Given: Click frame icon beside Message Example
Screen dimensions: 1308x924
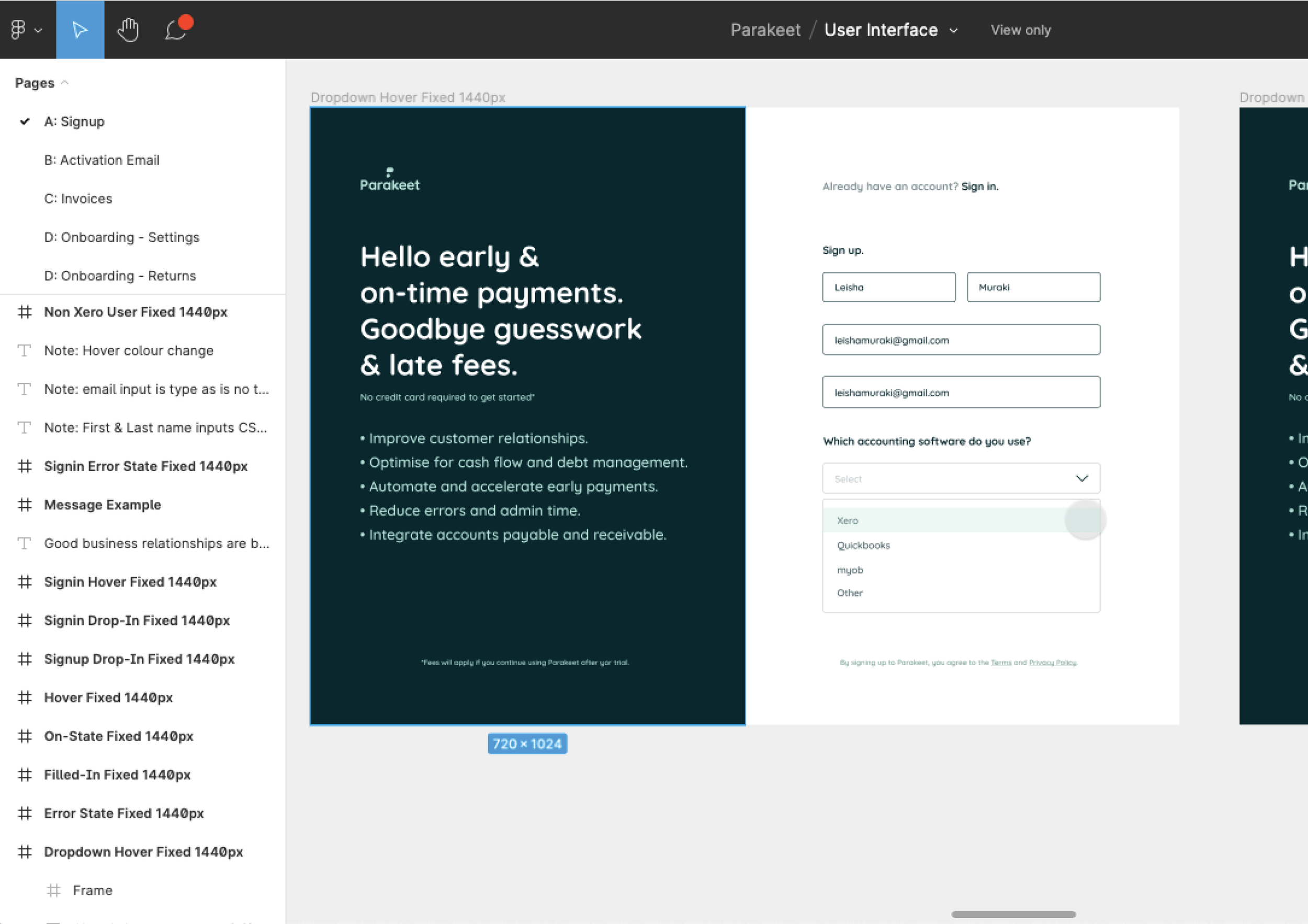Looking at the screenshot, I should (25, 505).
